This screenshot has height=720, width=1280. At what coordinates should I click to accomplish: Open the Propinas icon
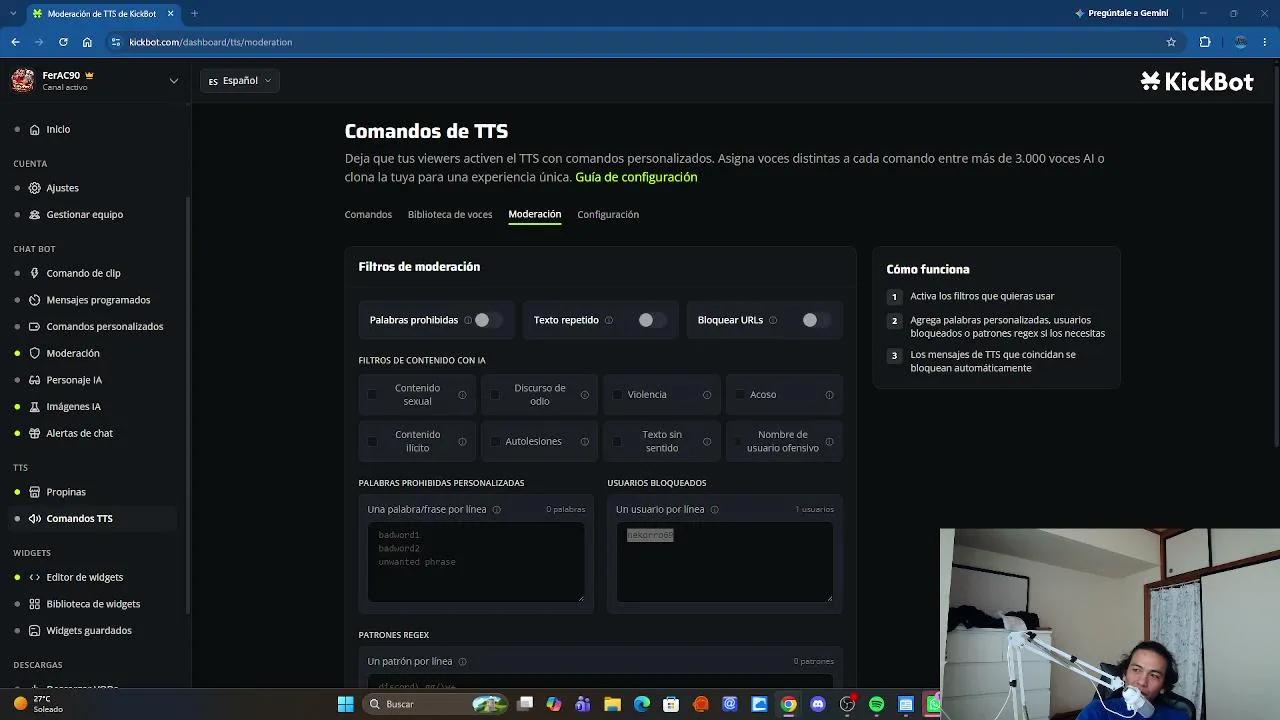[x=35, y=492]
